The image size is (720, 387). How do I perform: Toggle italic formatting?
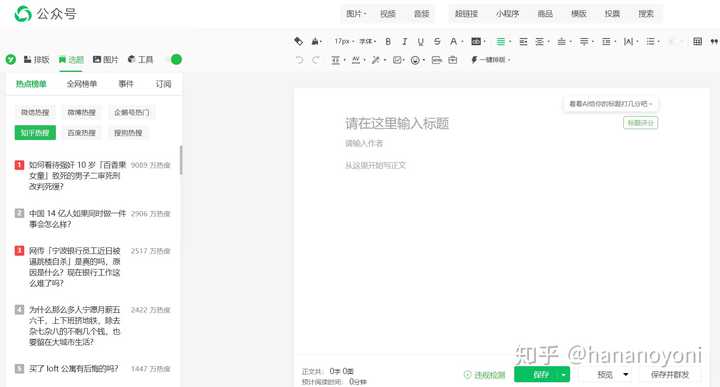pyautogui.click(x=405, y=41)
